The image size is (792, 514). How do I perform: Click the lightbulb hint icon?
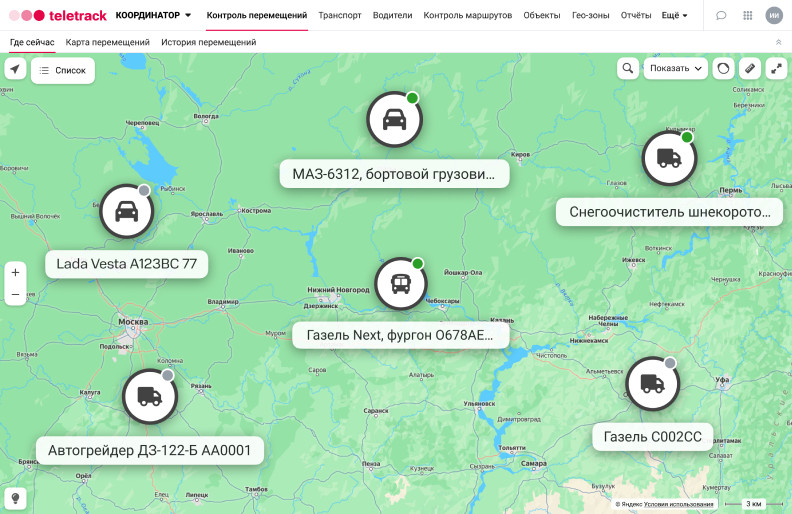click(15, 499)
